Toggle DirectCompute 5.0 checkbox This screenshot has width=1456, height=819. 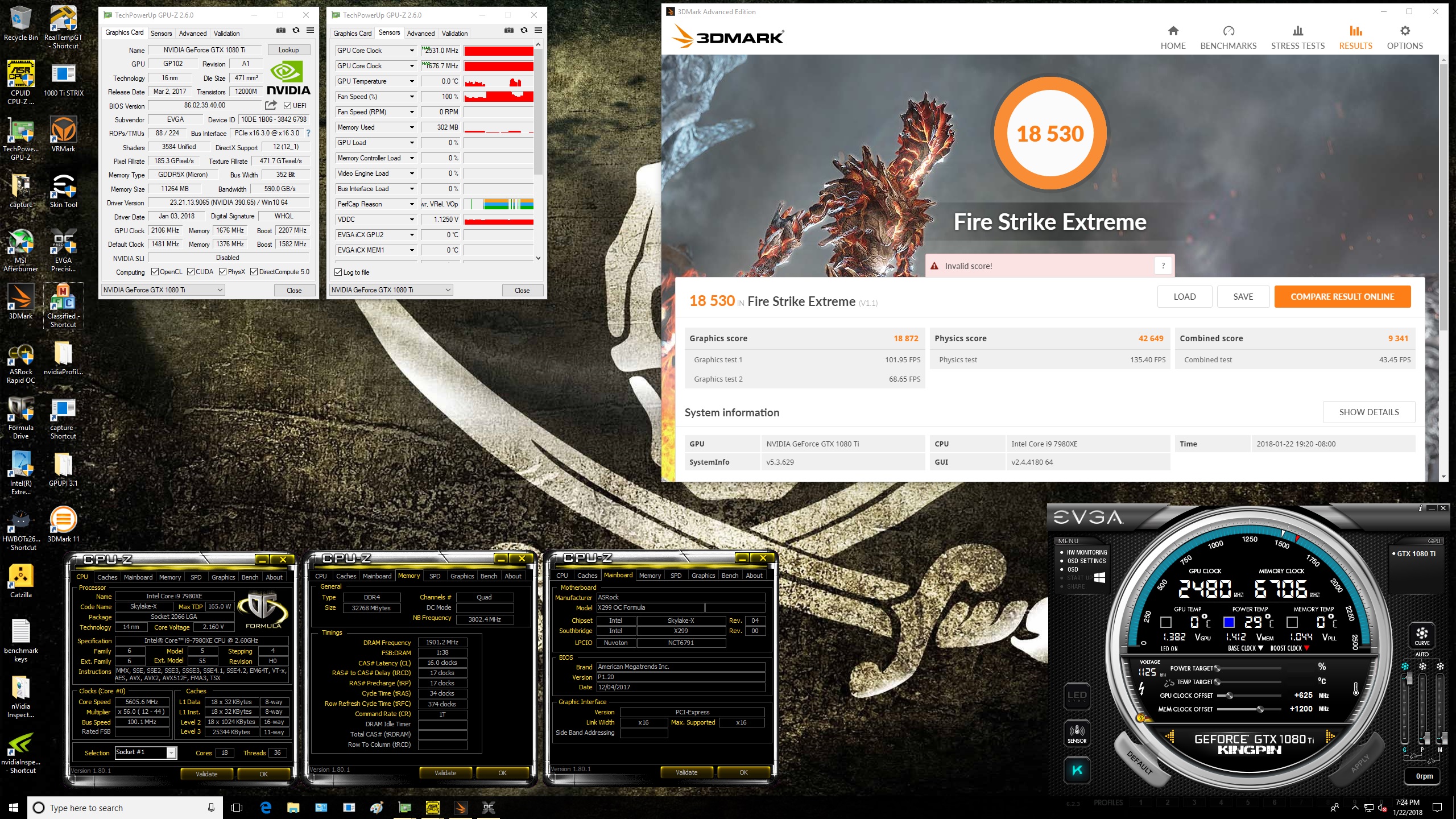[254, 272]
